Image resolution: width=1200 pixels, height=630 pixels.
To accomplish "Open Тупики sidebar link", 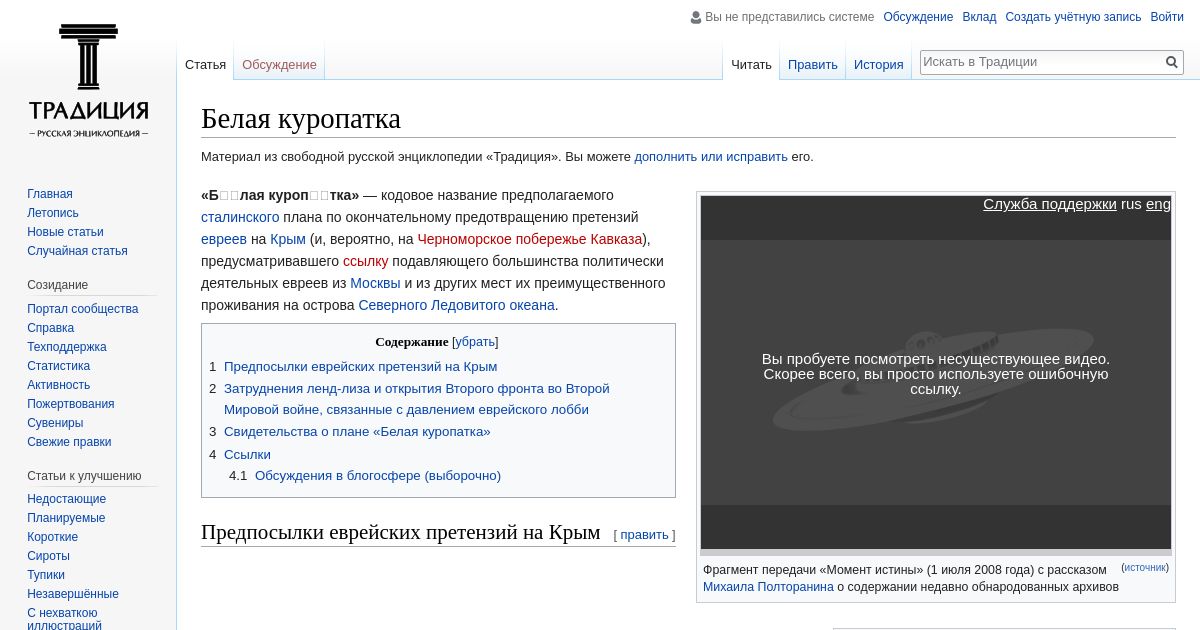I will click(x=46, y=575).
